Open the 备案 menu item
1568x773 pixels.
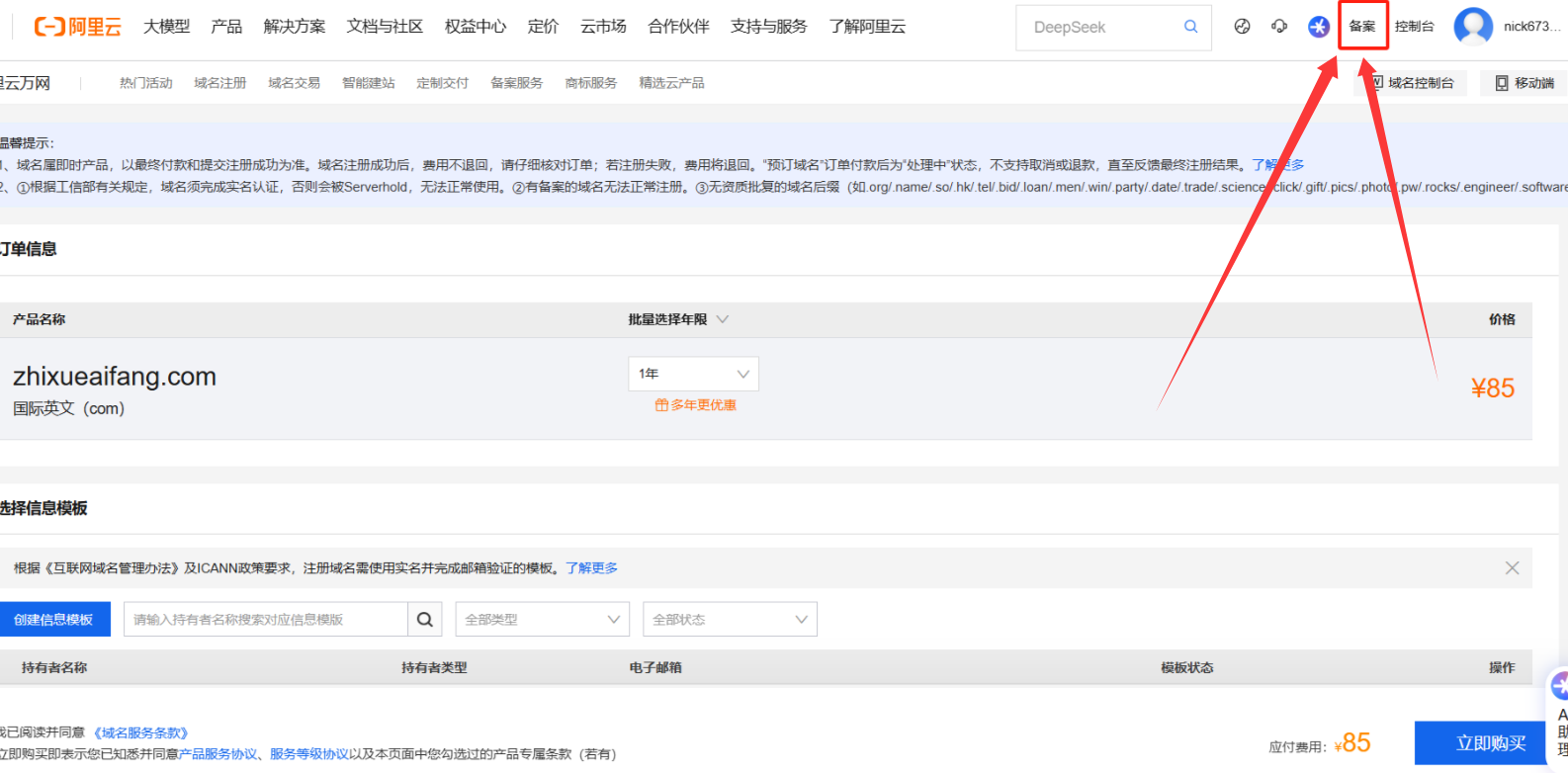(1362, 27)
